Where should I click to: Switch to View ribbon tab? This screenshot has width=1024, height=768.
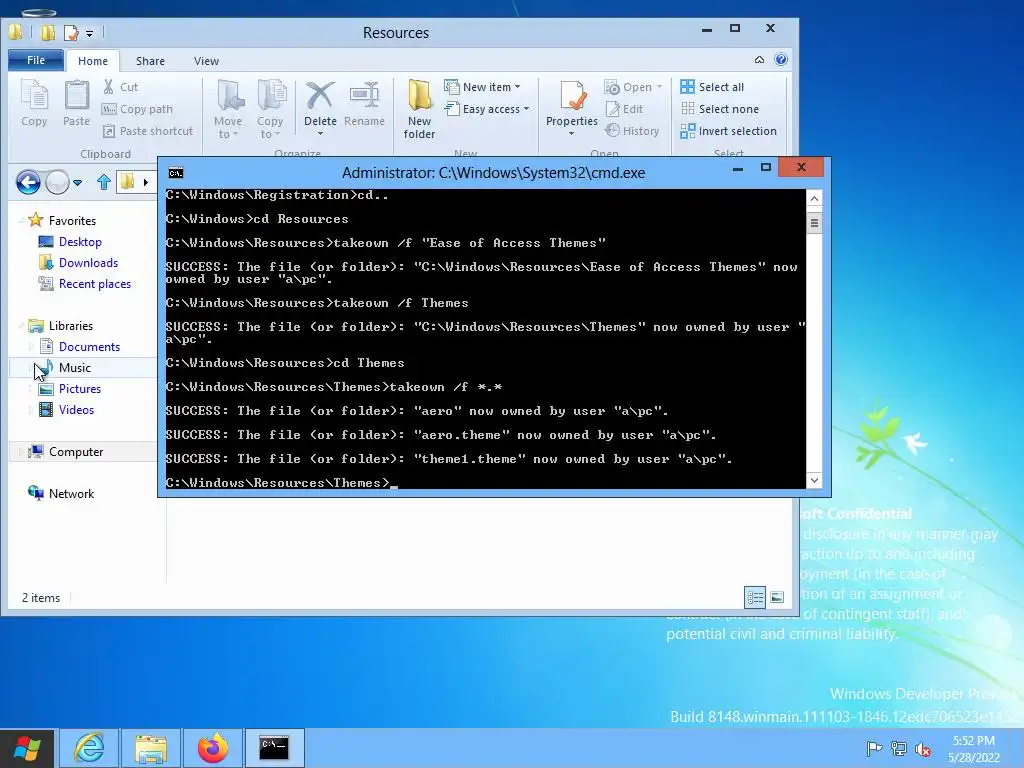206,61
